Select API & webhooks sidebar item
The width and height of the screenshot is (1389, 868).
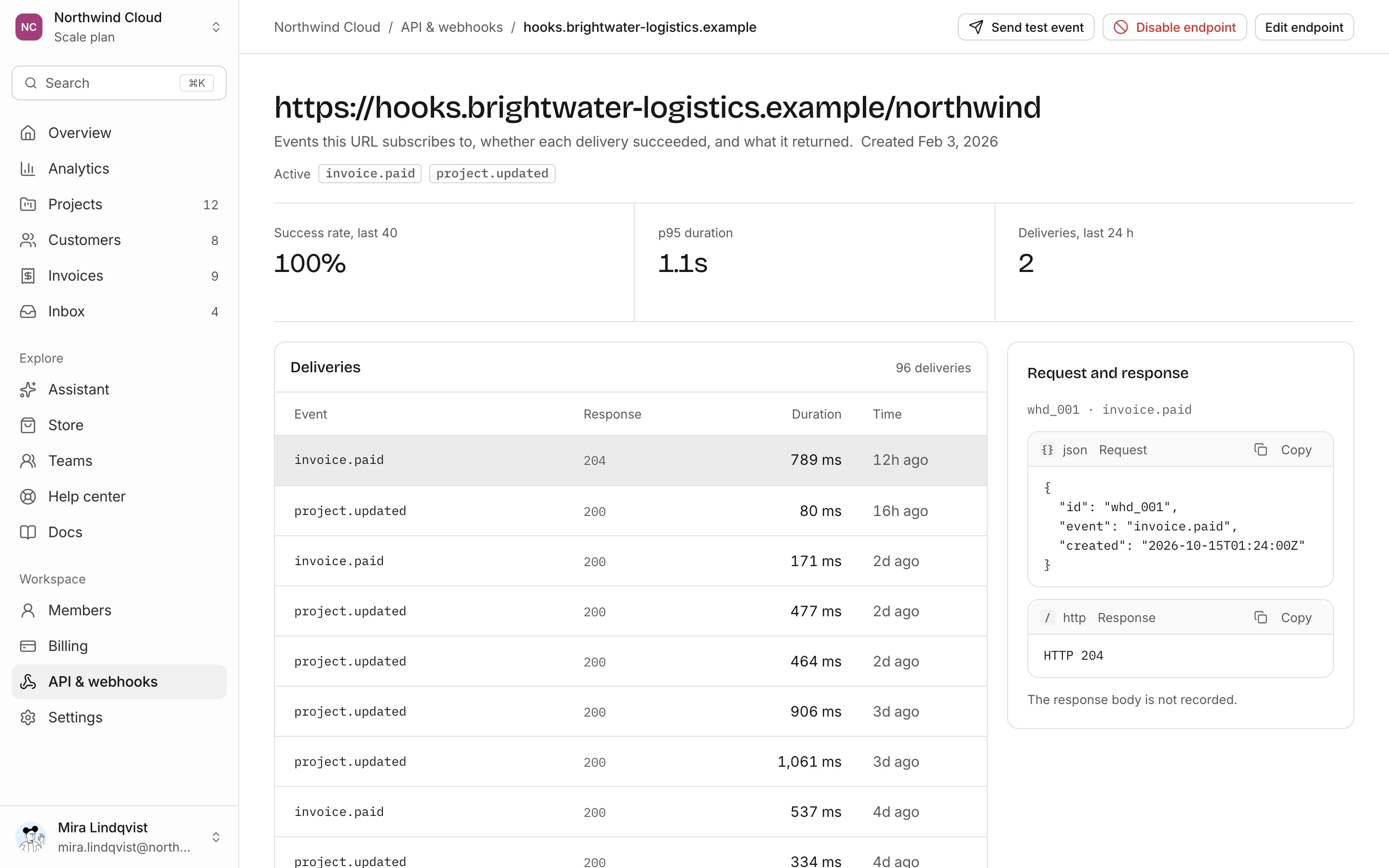[119, 681]
